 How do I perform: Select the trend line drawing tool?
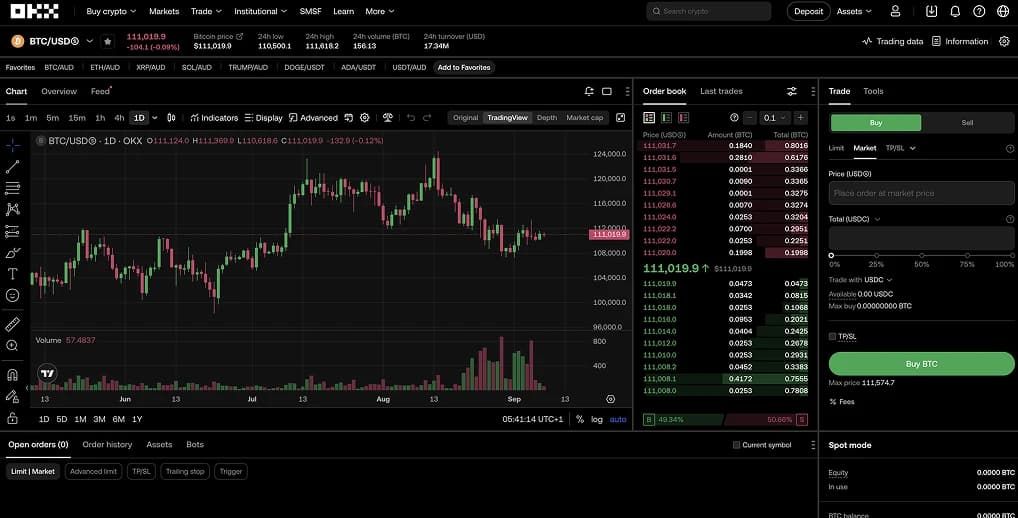click(12, 167)
